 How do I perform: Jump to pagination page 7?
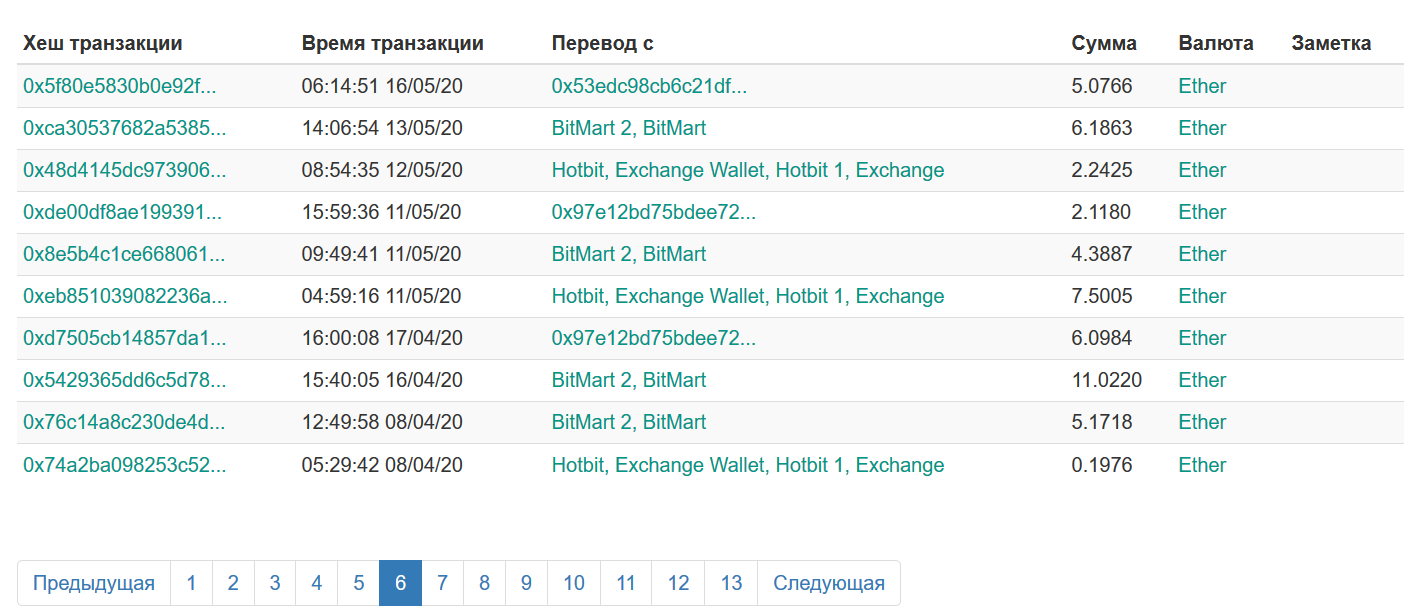tap(442, 583)
